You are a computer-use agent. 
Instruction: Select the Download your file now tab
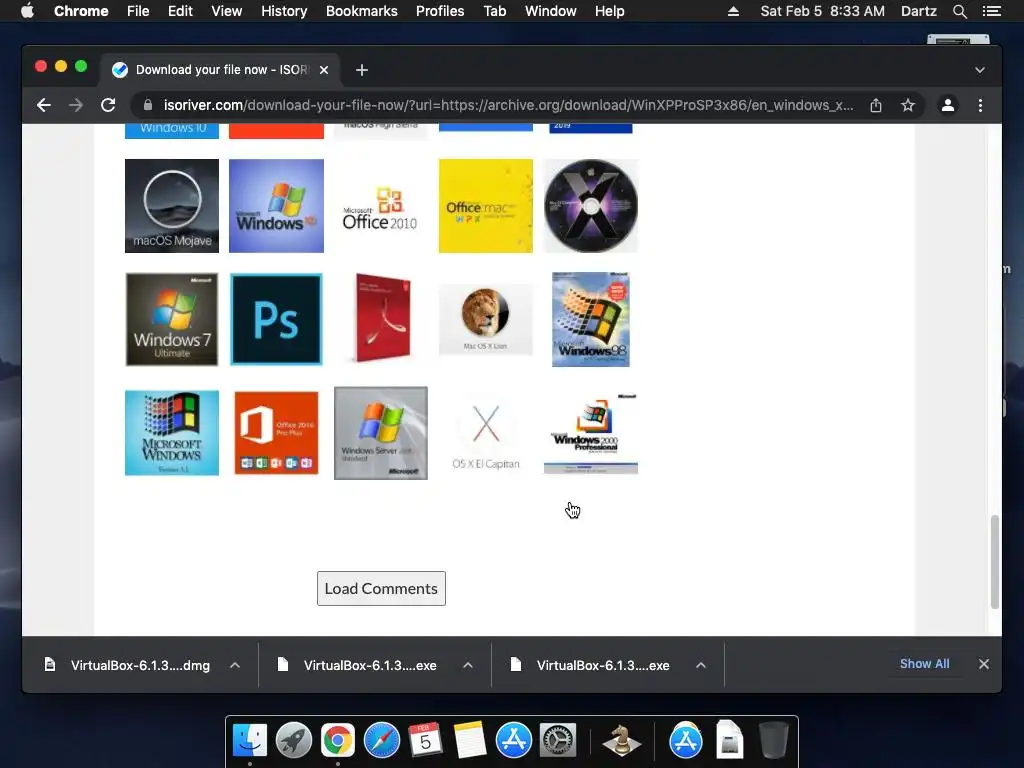(219, 70)
